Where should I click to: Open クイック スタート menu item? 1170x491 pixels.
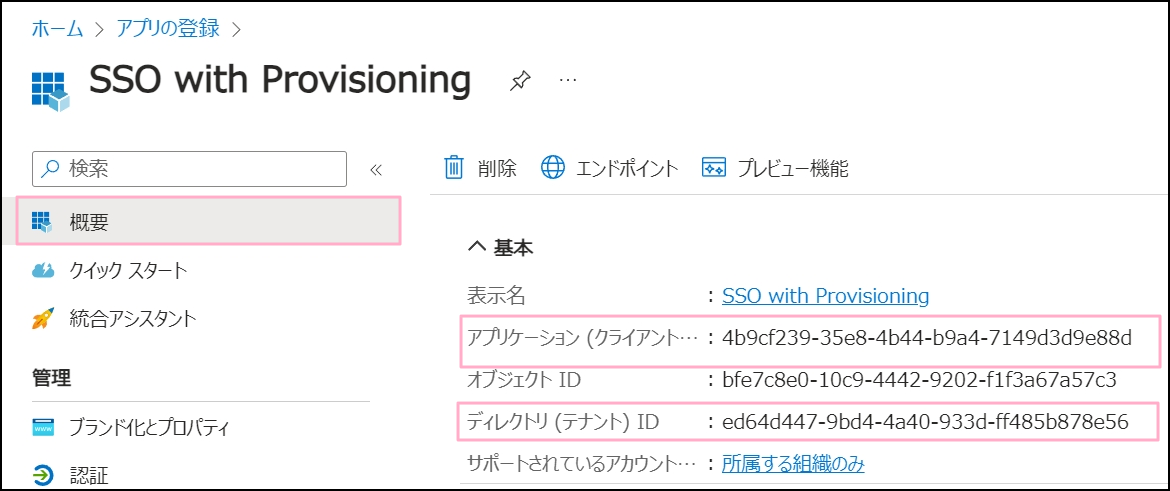point(128,270)
